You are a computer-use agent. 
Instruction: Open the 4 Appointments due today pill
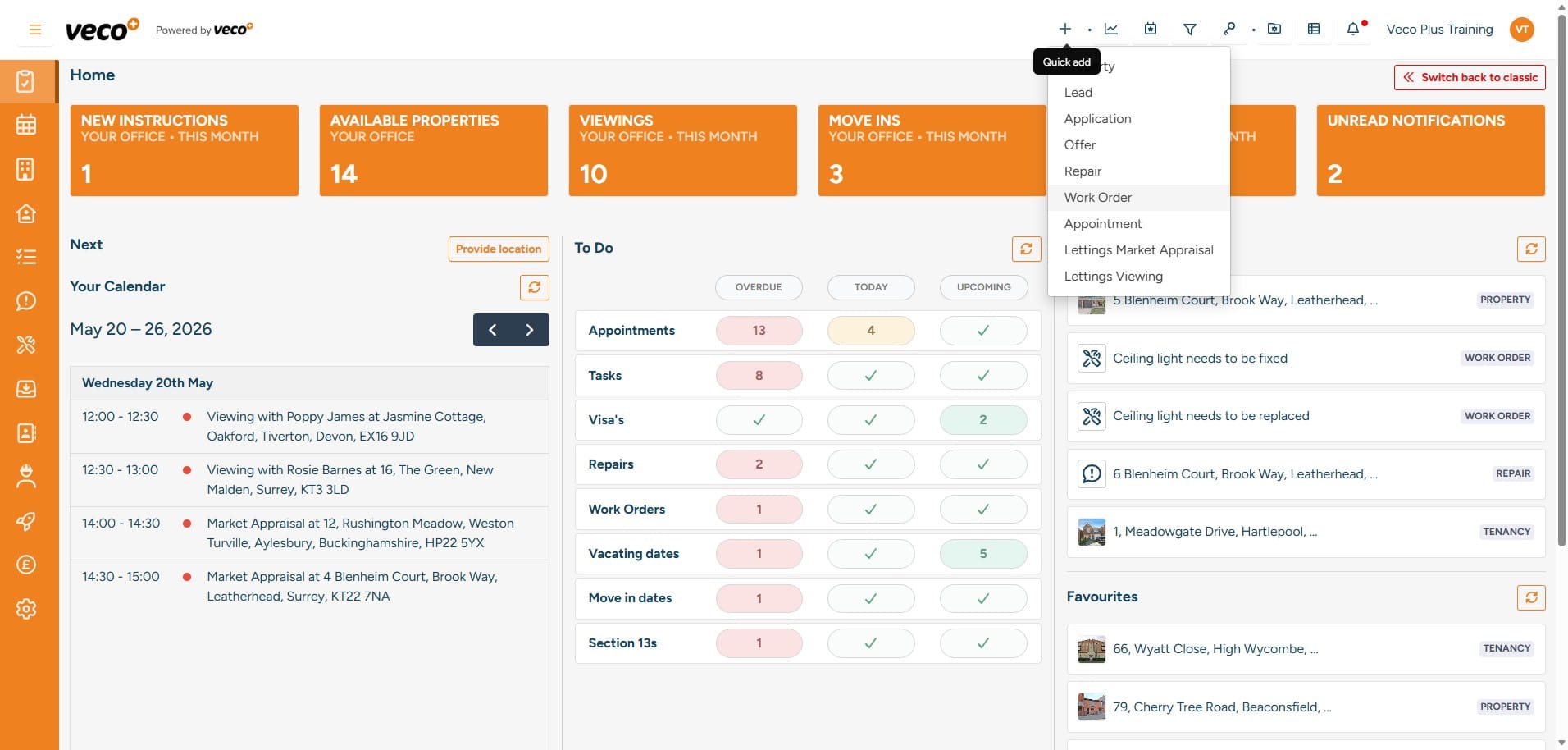[x=871, y=331]
